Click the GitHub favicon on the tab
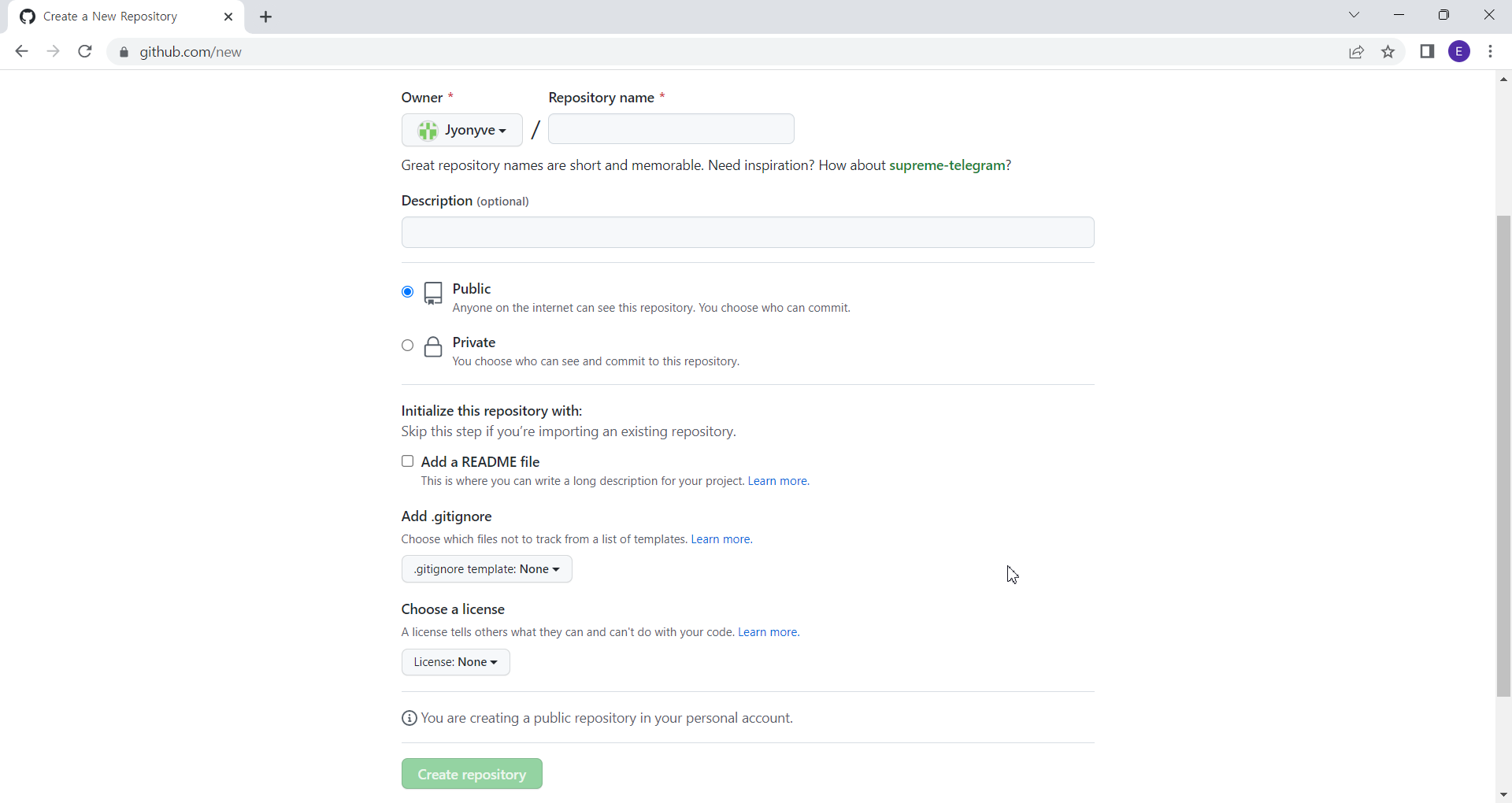Image resolution: width=1512 pixels, height=803 pixels. click(28, 17)
